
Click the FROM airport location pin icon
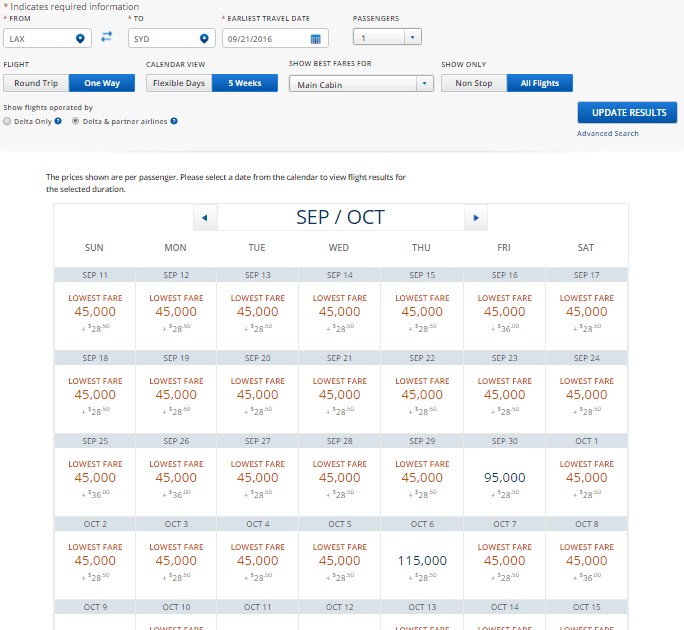point(80,38)
